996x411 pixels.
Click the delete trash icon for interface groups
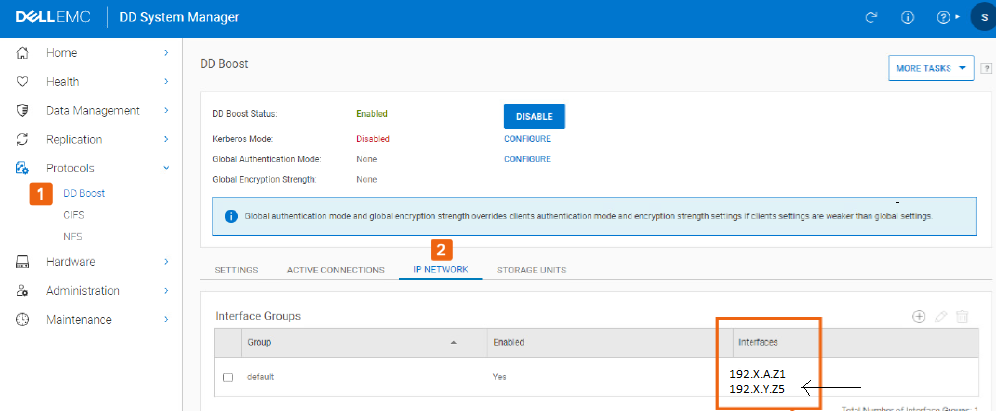[962, 316]
